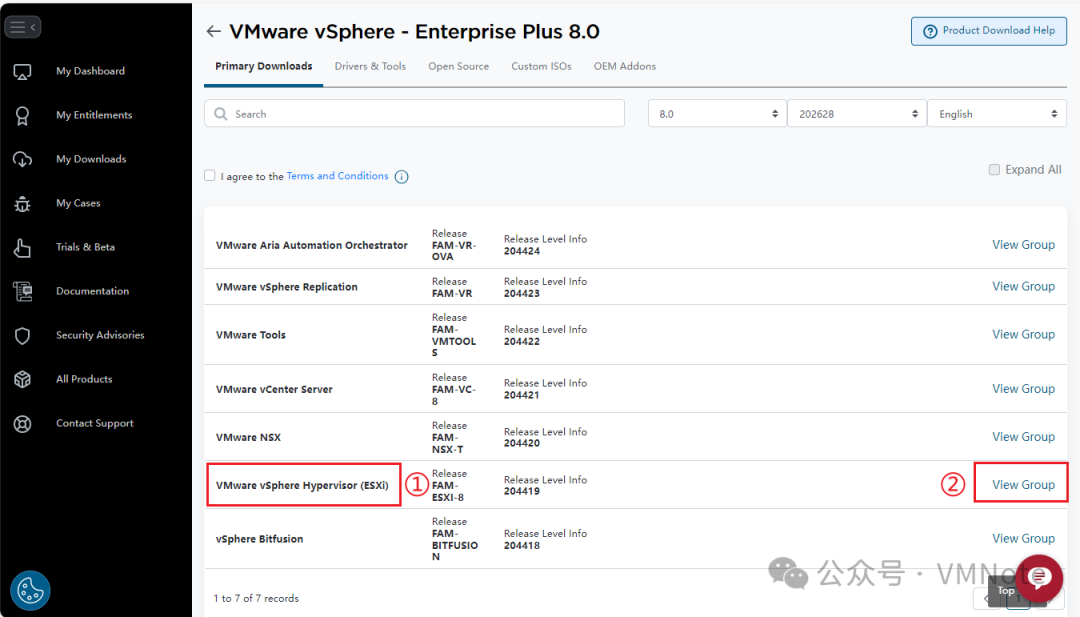
Task: View Group for vSphere Bitfusion
Action: (x=1023, y=538)
